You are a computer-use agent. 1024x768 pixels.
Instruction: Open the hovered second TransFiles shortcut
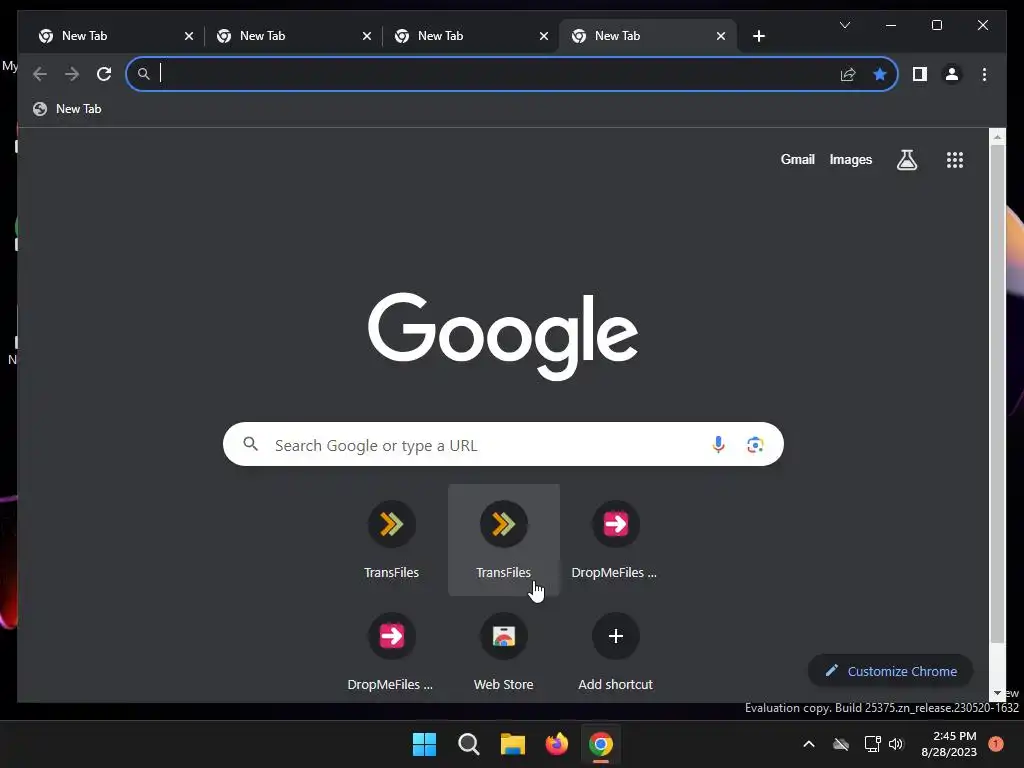504,539
